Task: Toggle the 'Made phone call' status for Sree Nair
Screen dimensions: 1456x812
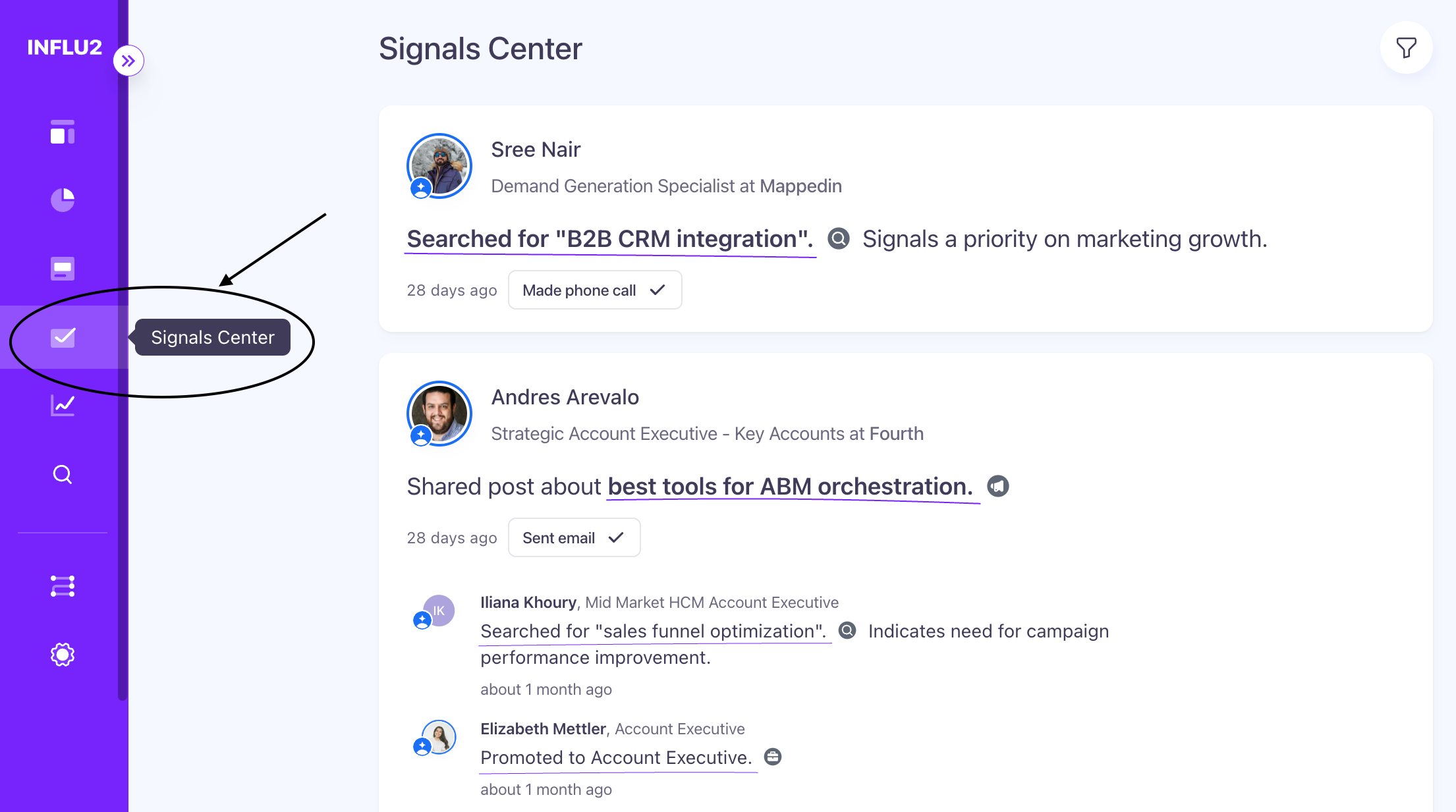Action: pos(594,290)
